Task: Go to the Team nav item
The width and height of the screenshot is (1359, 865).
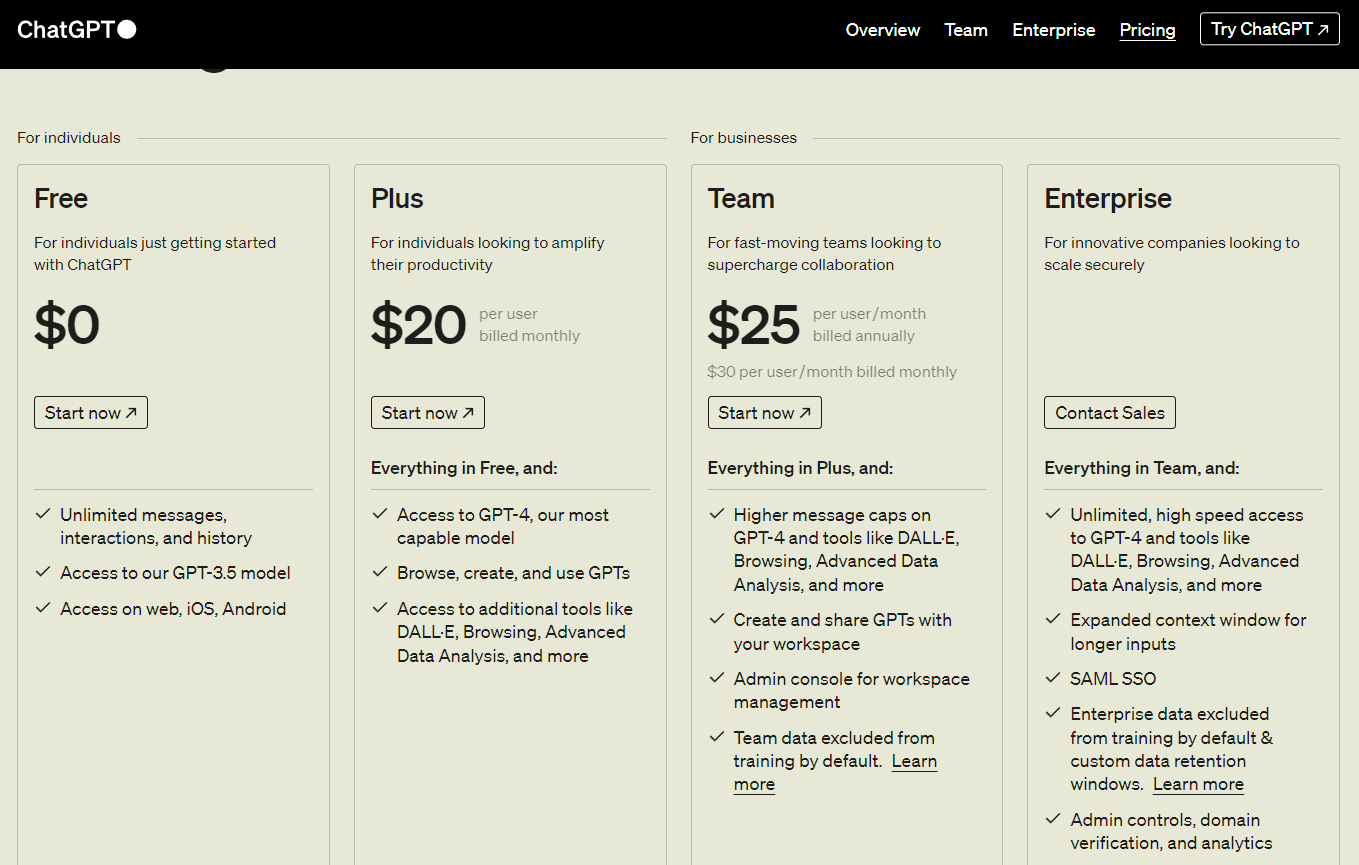Action: [x=966, y=30]
